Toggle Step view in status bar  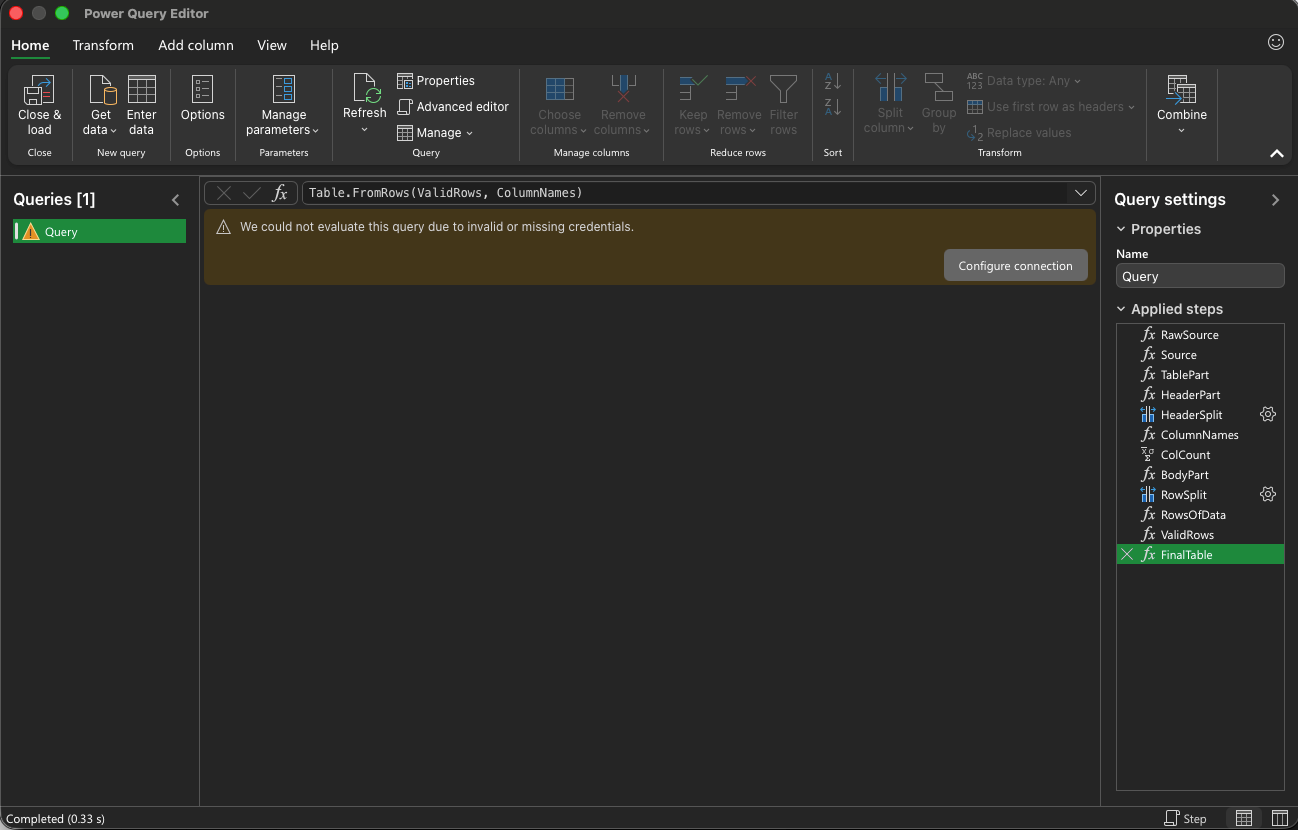1185,818
